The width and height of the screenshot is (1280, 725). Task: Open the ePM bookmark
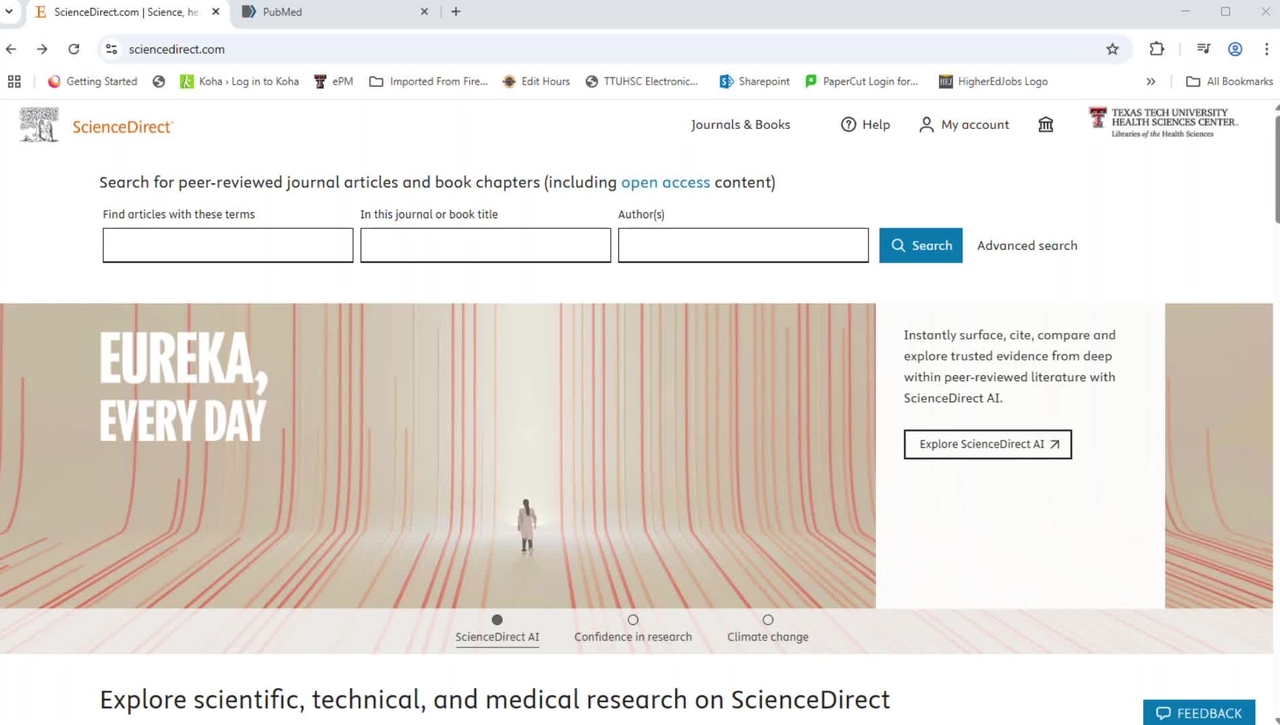click(333, 81)
